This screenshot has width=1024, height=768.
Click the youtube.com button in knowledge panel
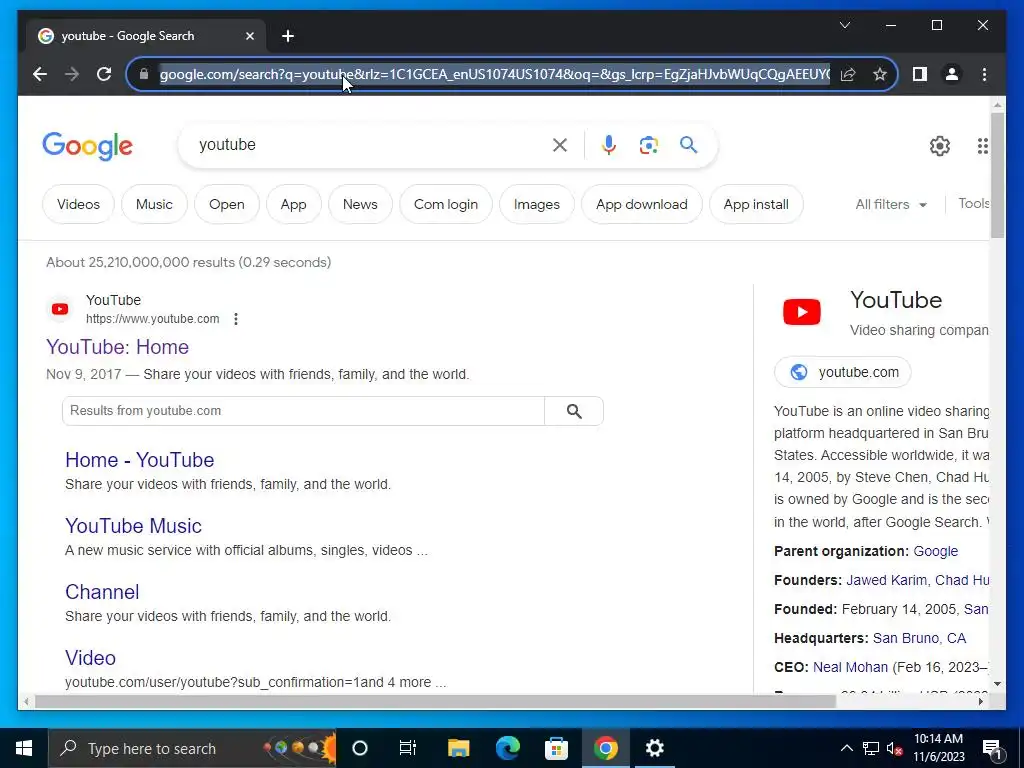point(842,372)
